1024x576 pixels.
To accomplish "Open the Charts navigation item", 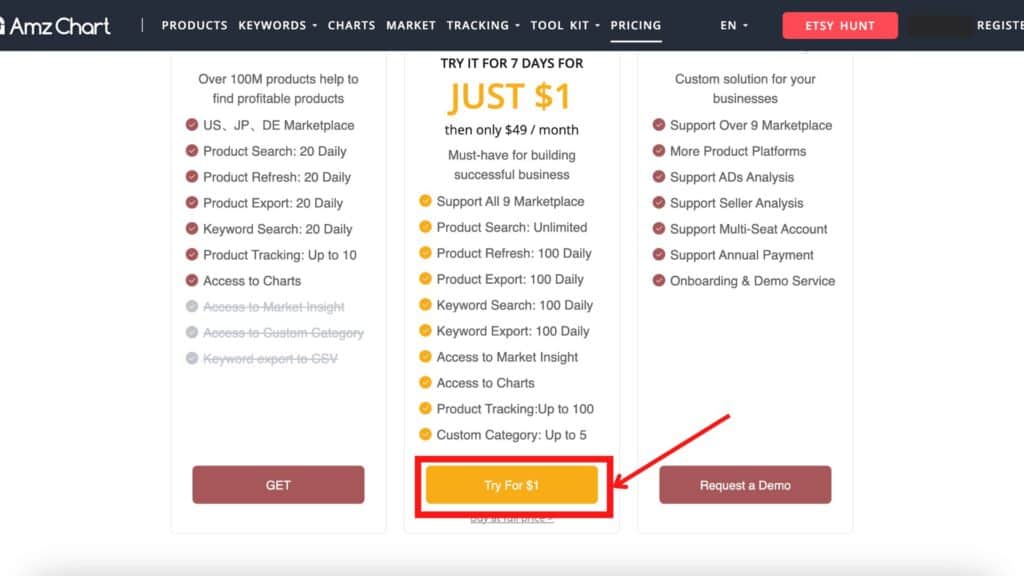I will pyautogui.click(x=351, y=25).
